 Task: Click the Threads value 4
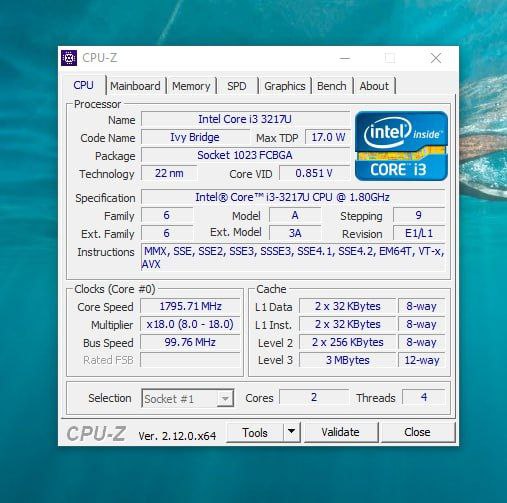pyautogui.click(x=424, y=397)
